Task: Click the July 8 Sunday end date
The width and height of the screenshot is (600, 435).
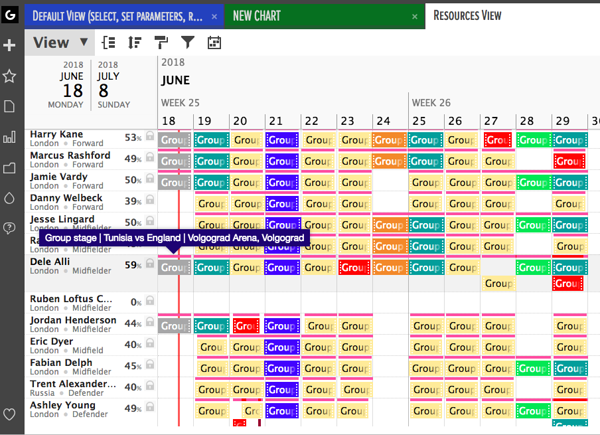Action: click(114, 85)
